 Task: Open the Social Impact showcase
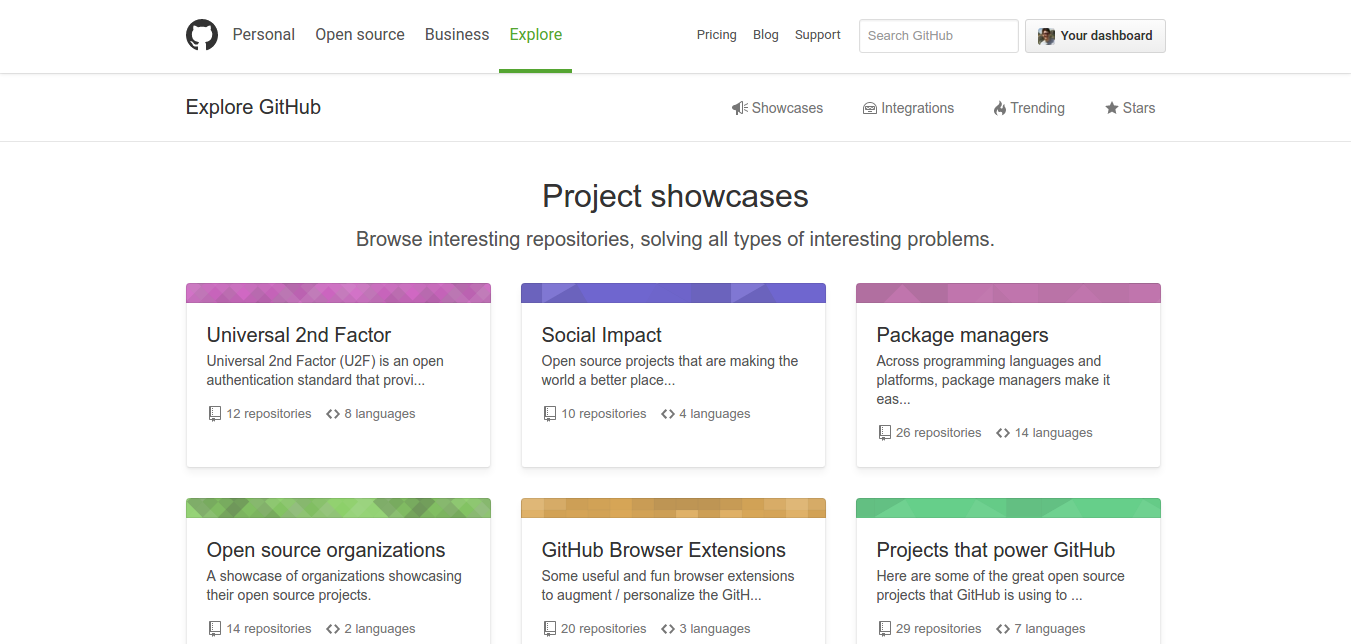[602, 335]
